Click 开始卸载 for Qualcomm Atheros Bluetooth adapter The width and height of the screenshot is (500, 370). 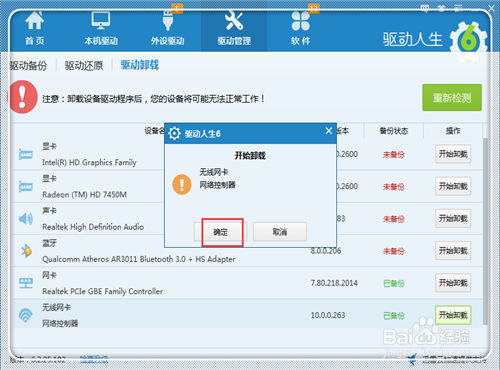pos(453,250)
